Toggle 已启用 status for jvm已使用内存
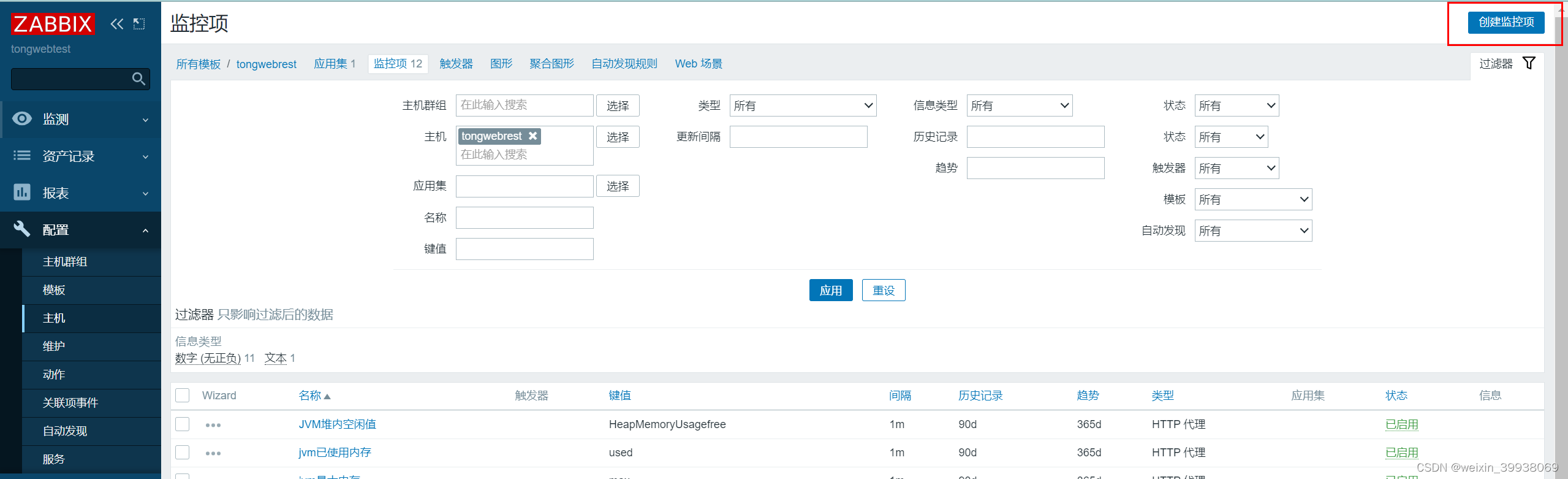This screenshot has height=479, width=1568. tap(1402, 453)
